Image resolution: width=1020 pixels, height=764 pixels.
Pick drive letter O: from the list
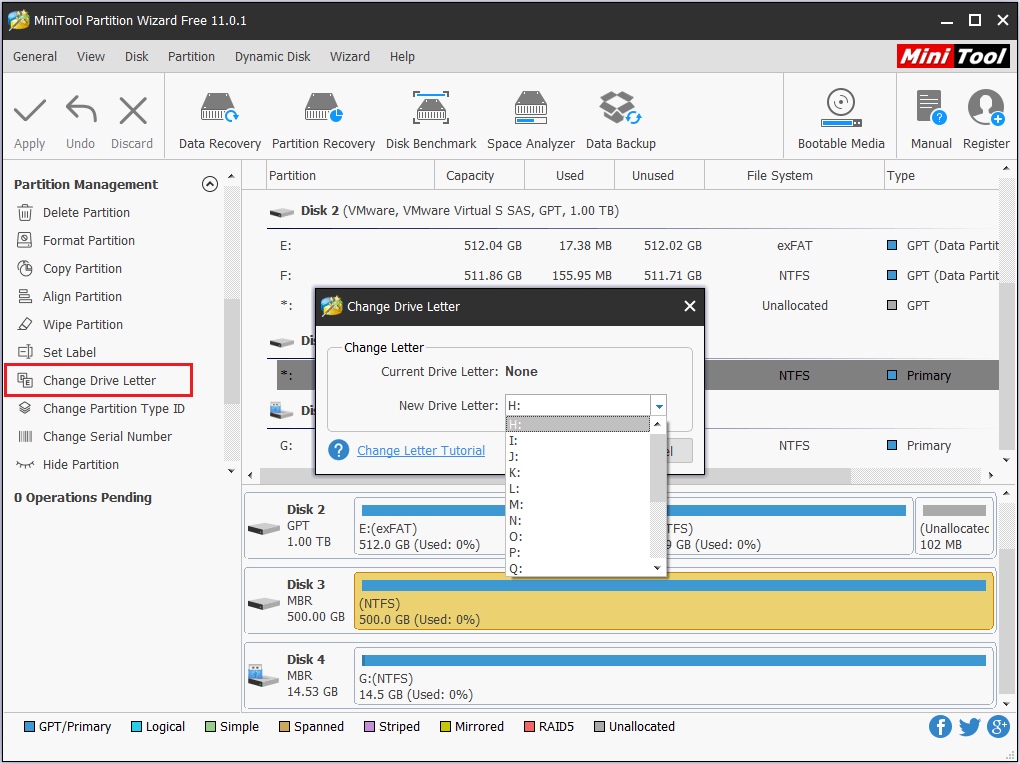coord(578,537)
